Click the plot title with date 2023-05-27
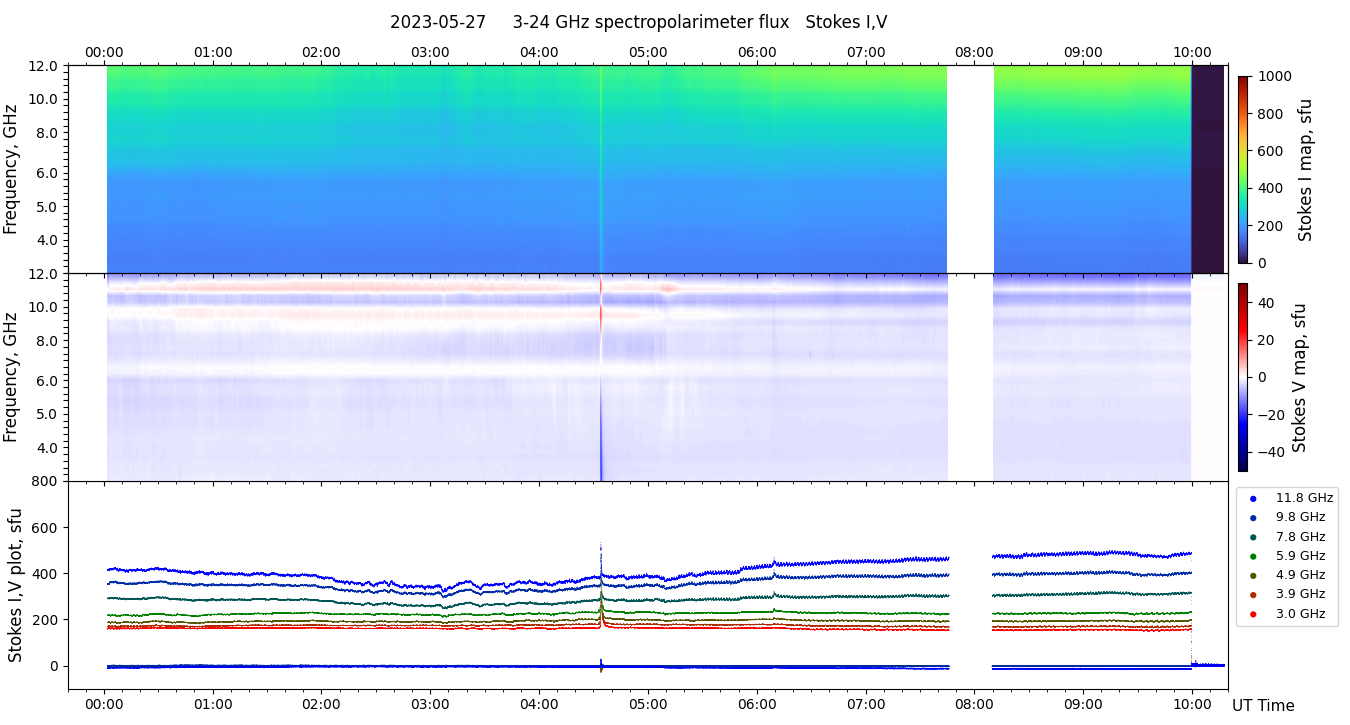The height and width of the screenshot is (725, 1350). tap(638, 22)
